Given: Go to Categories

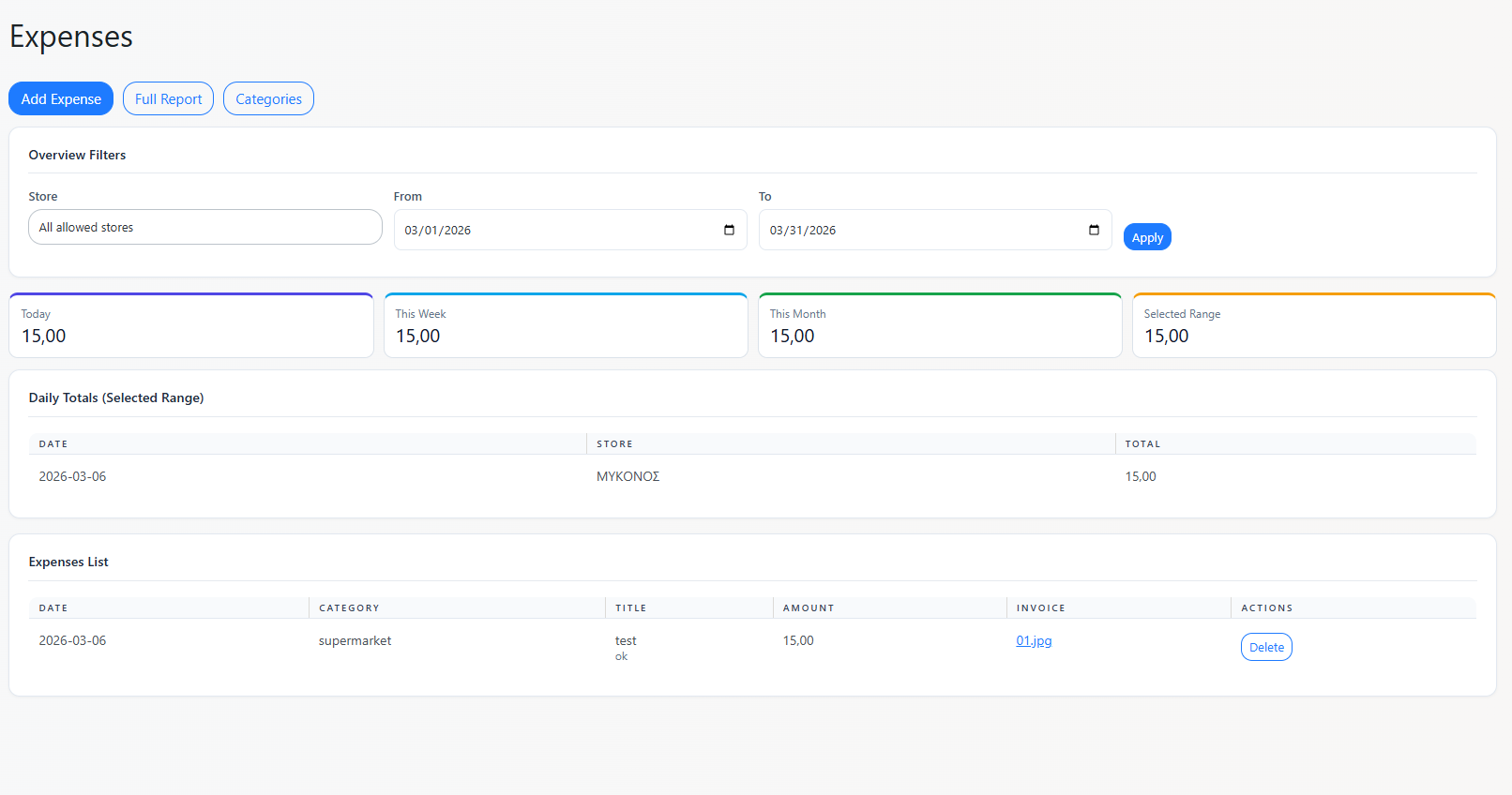Looking at the screenshot, I should tap(268, 98).
